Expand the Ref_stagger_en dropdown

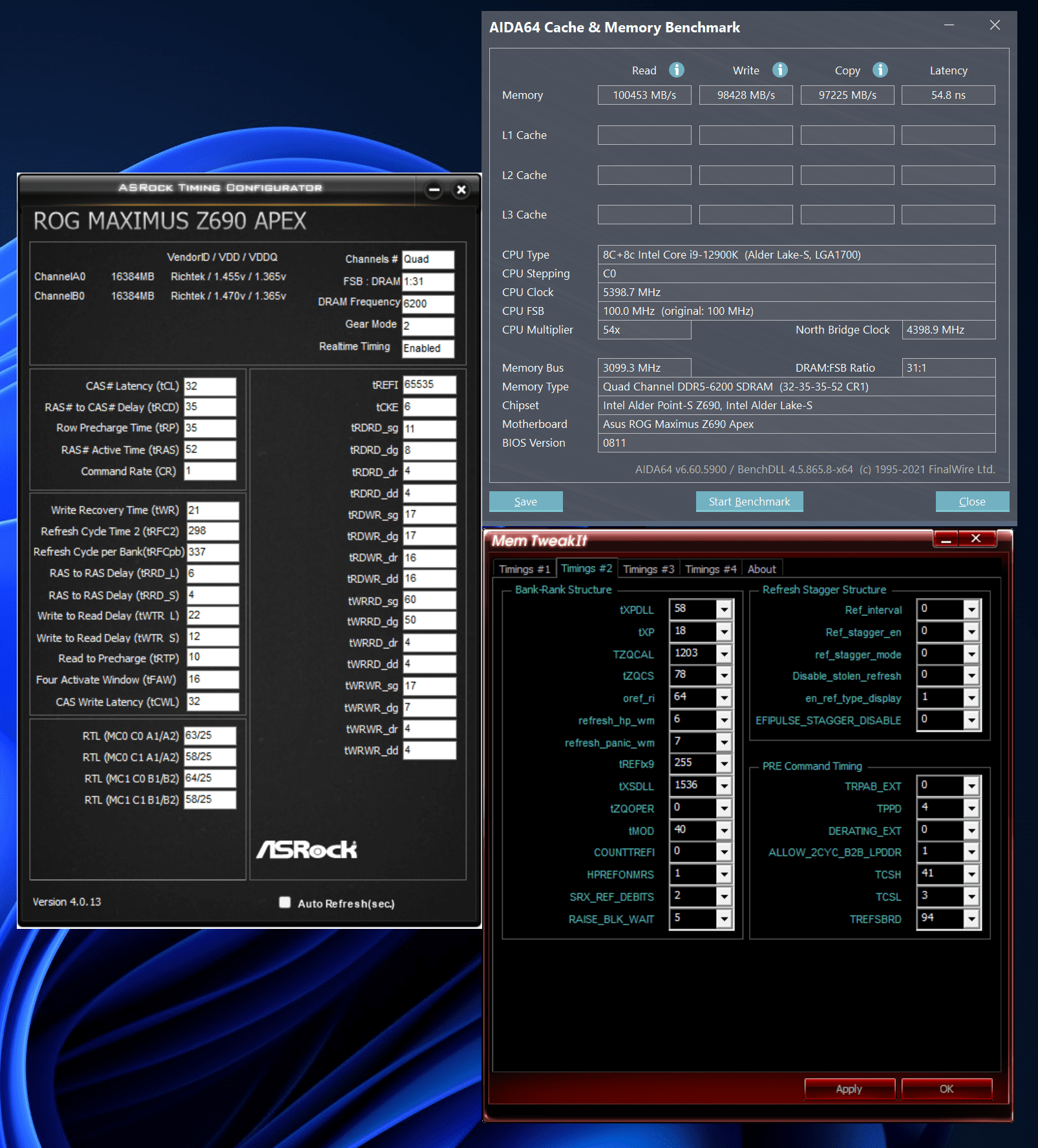971,632
